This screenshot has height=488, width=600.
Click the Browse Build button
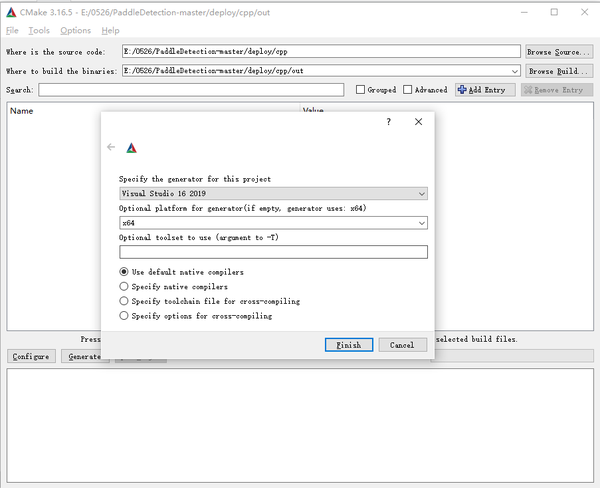pyautogui.click(x=559, y=71)
